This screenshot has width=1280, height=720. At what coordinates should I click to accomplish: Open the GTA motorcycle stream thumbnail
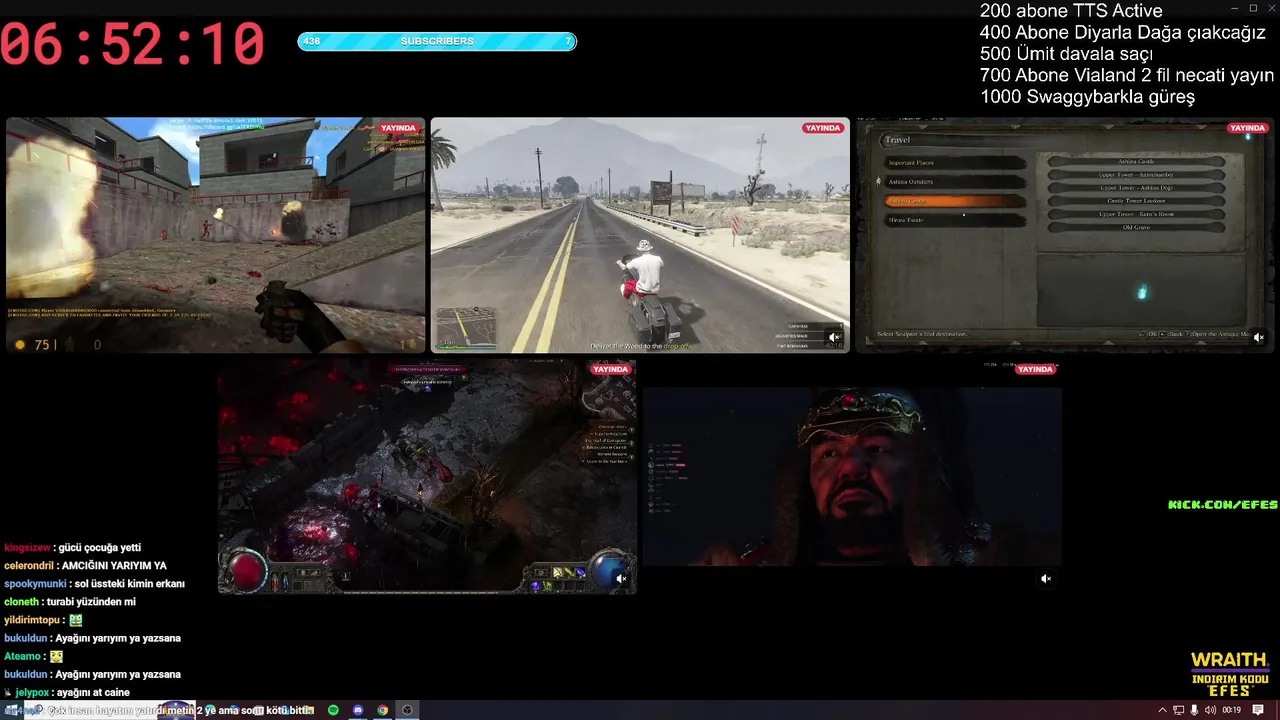pyautogui.click(x=640, y=235)
